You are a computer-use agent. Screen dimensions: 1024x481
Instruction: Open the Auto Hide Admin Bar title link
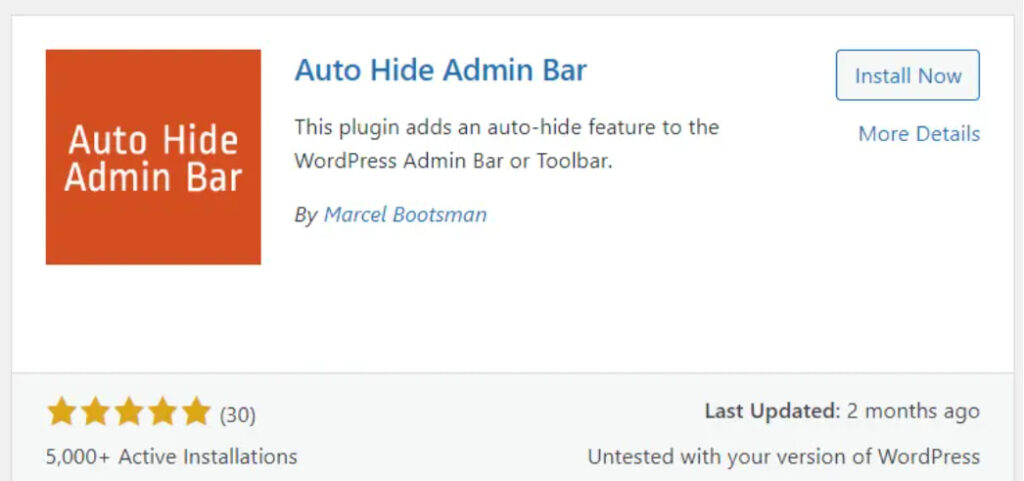pyautogui.click(x=441, y=70)
